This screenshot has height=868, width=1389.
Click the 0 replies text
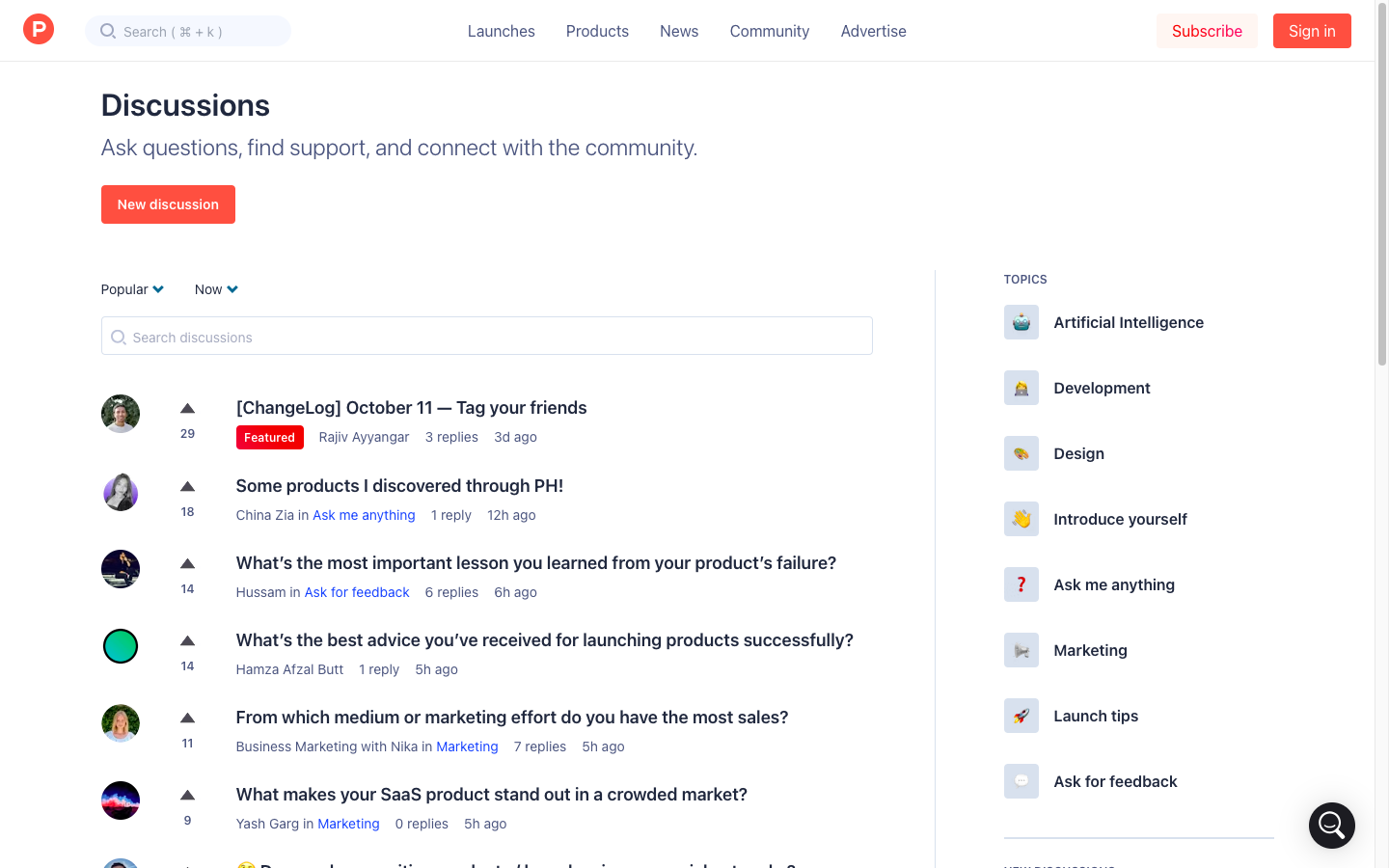[422, 824]
